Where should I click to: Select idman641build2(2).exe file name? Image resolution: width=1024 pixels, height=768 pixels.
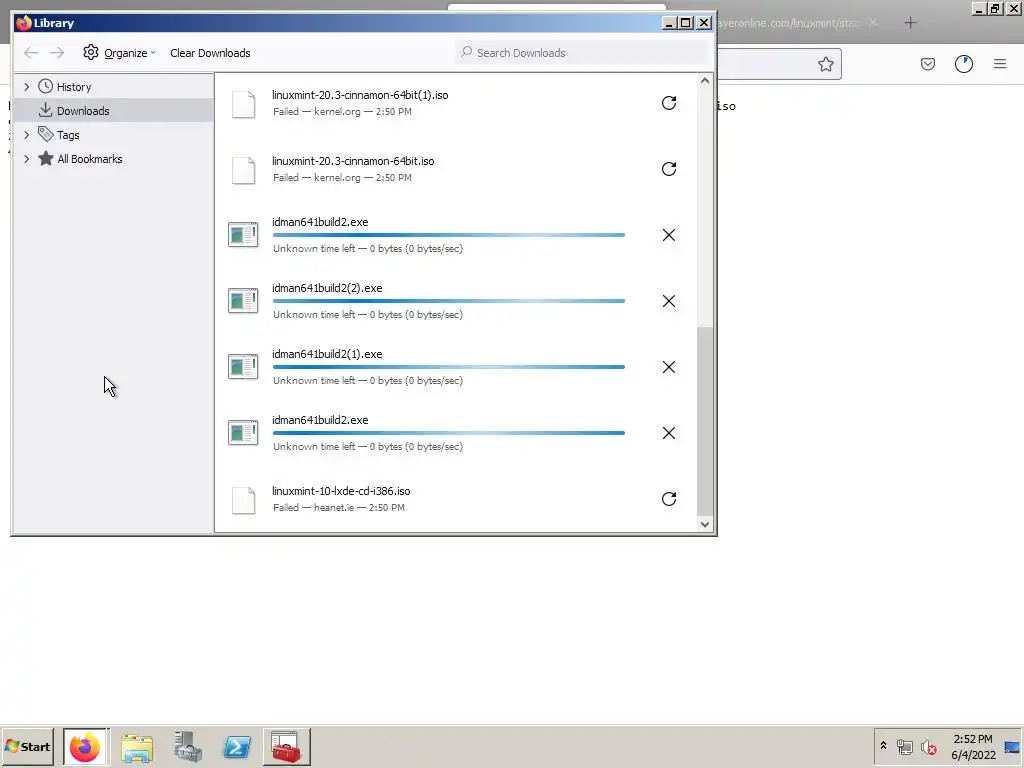coord(327,288)
